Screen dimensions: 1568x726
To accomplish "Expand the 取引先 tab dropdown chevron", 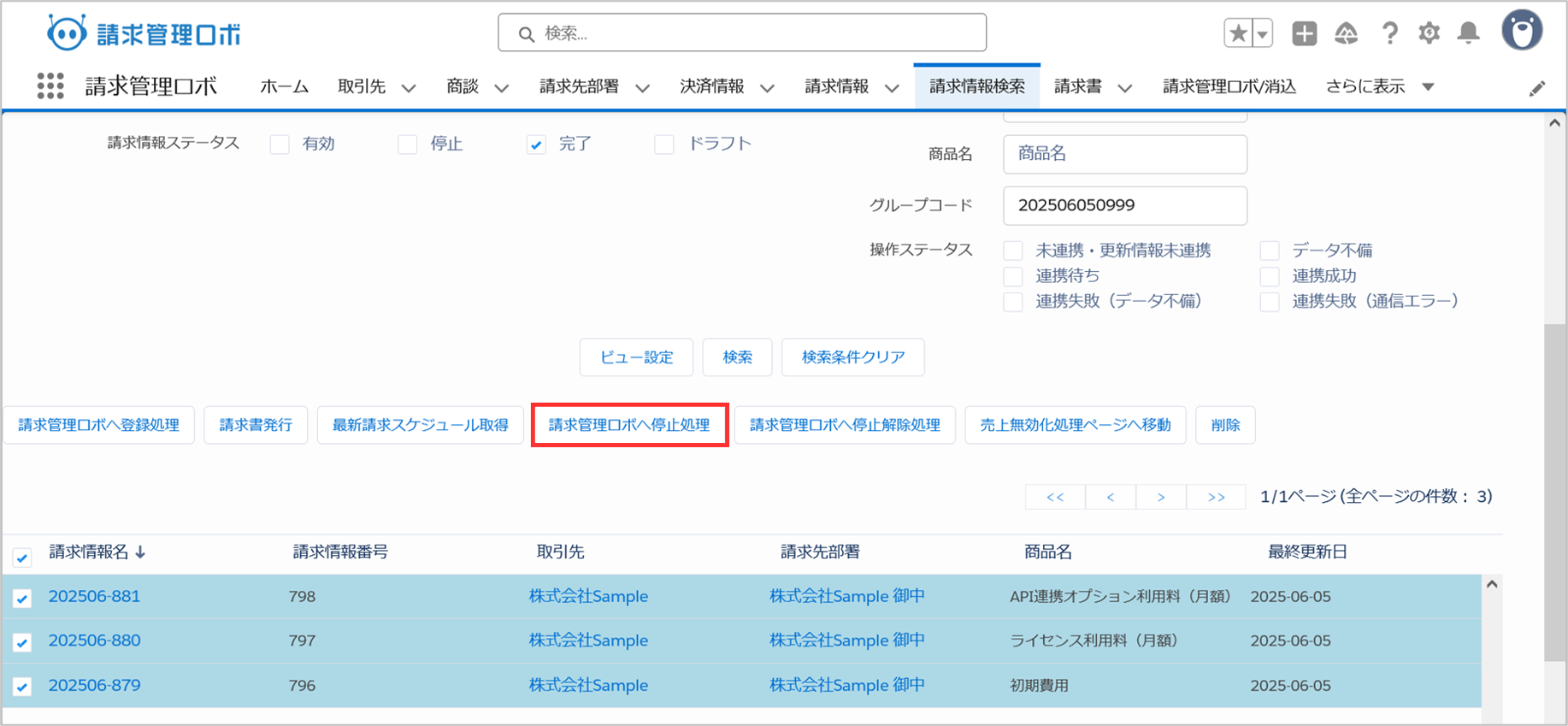I will [409, 88].
